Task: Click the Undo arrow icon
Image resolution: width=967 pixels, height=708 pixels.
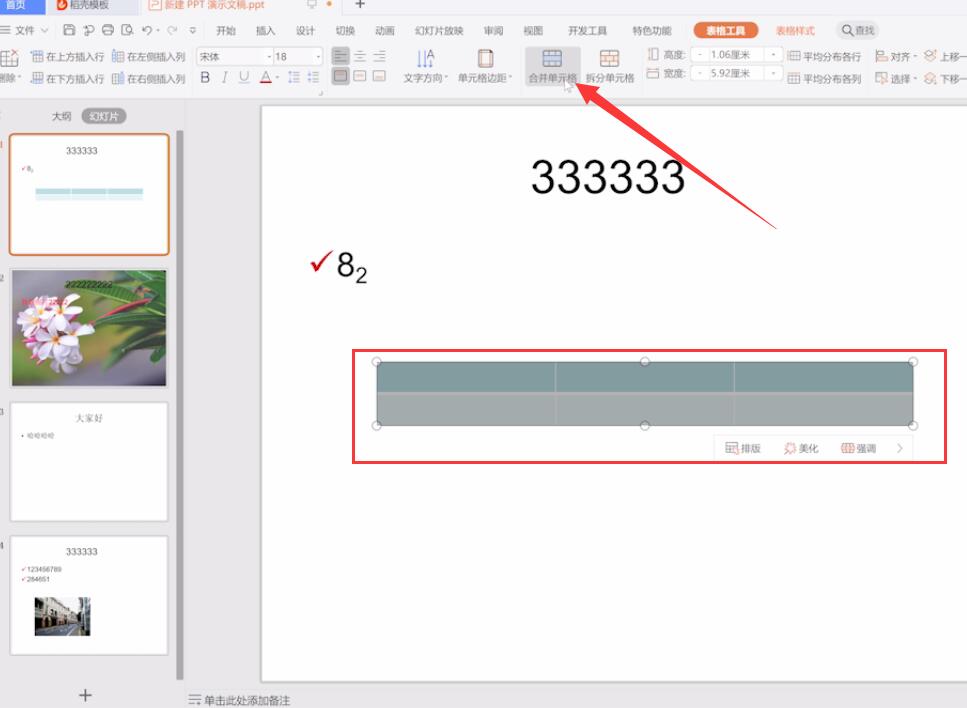Action: (x=147, y=30)
